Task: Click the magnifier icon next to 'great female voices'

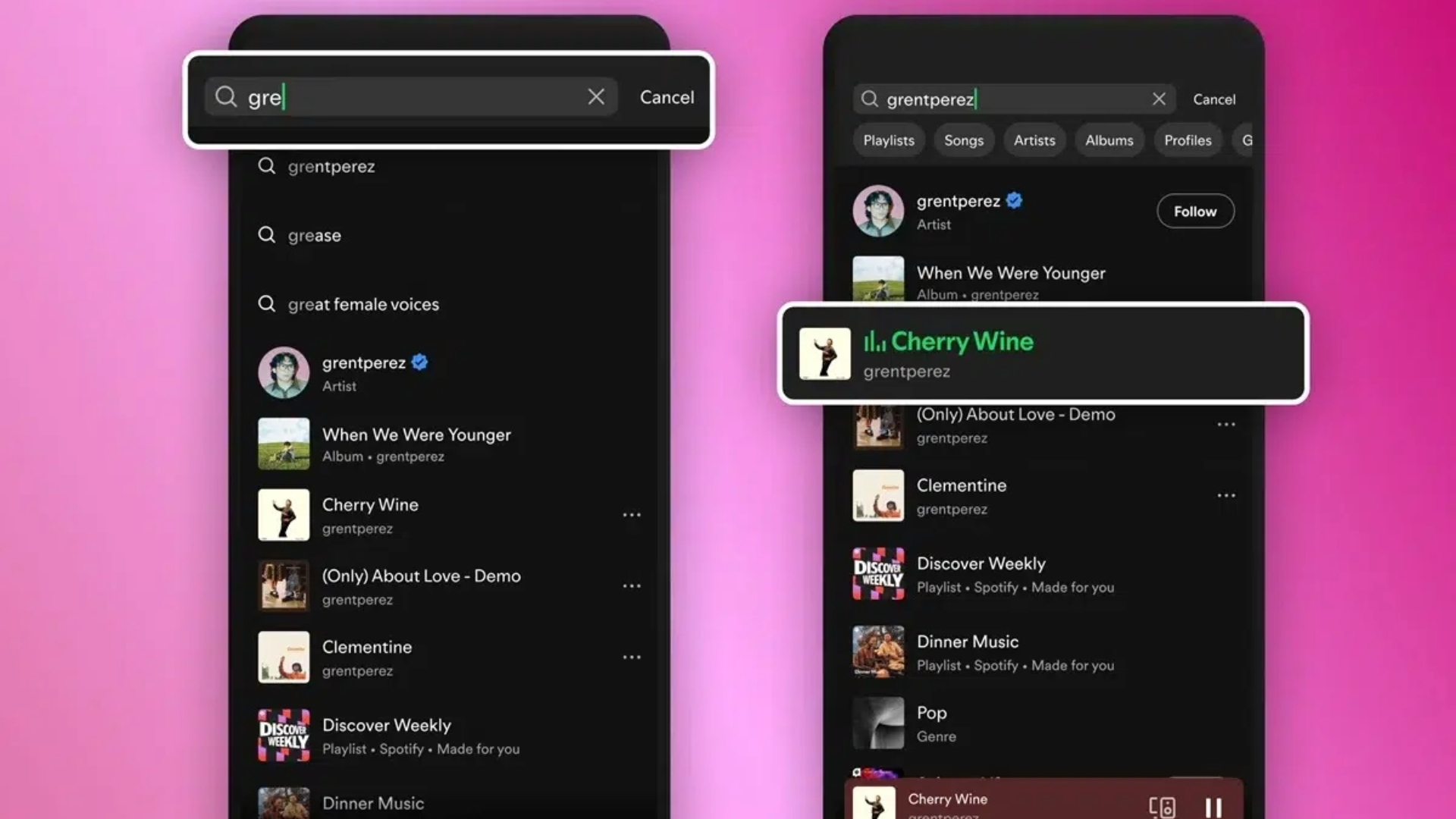Action: pyautogui.click(x=266, y=304)
